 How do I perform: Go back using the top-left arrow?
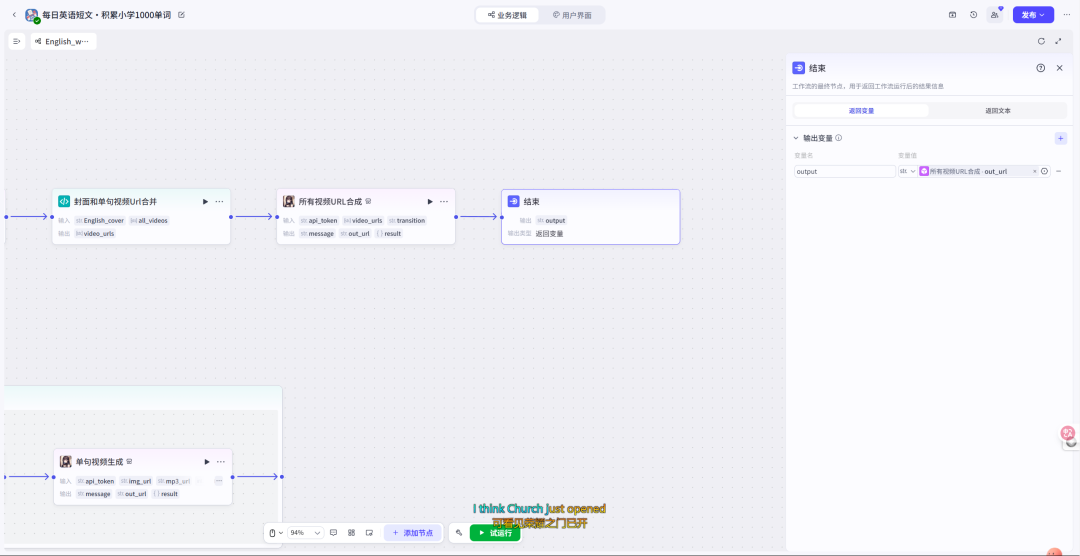(14, 14)
